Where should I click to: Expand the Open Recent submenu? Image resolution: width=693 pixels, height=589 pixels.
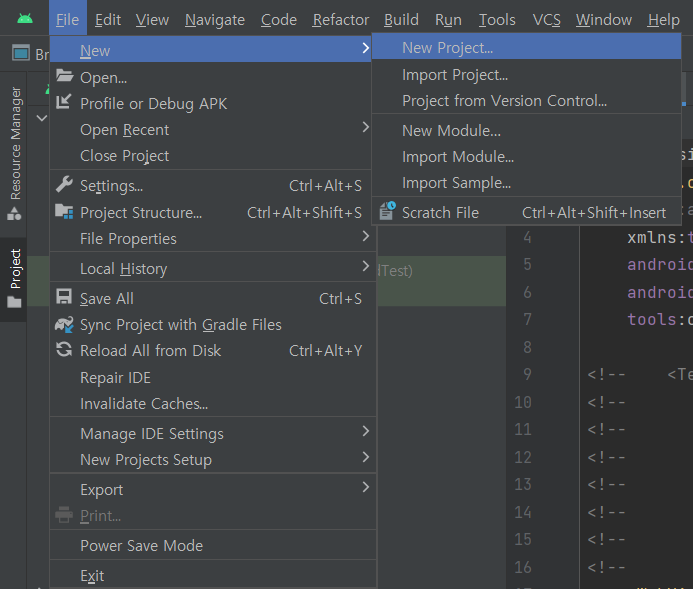[366, 129]
